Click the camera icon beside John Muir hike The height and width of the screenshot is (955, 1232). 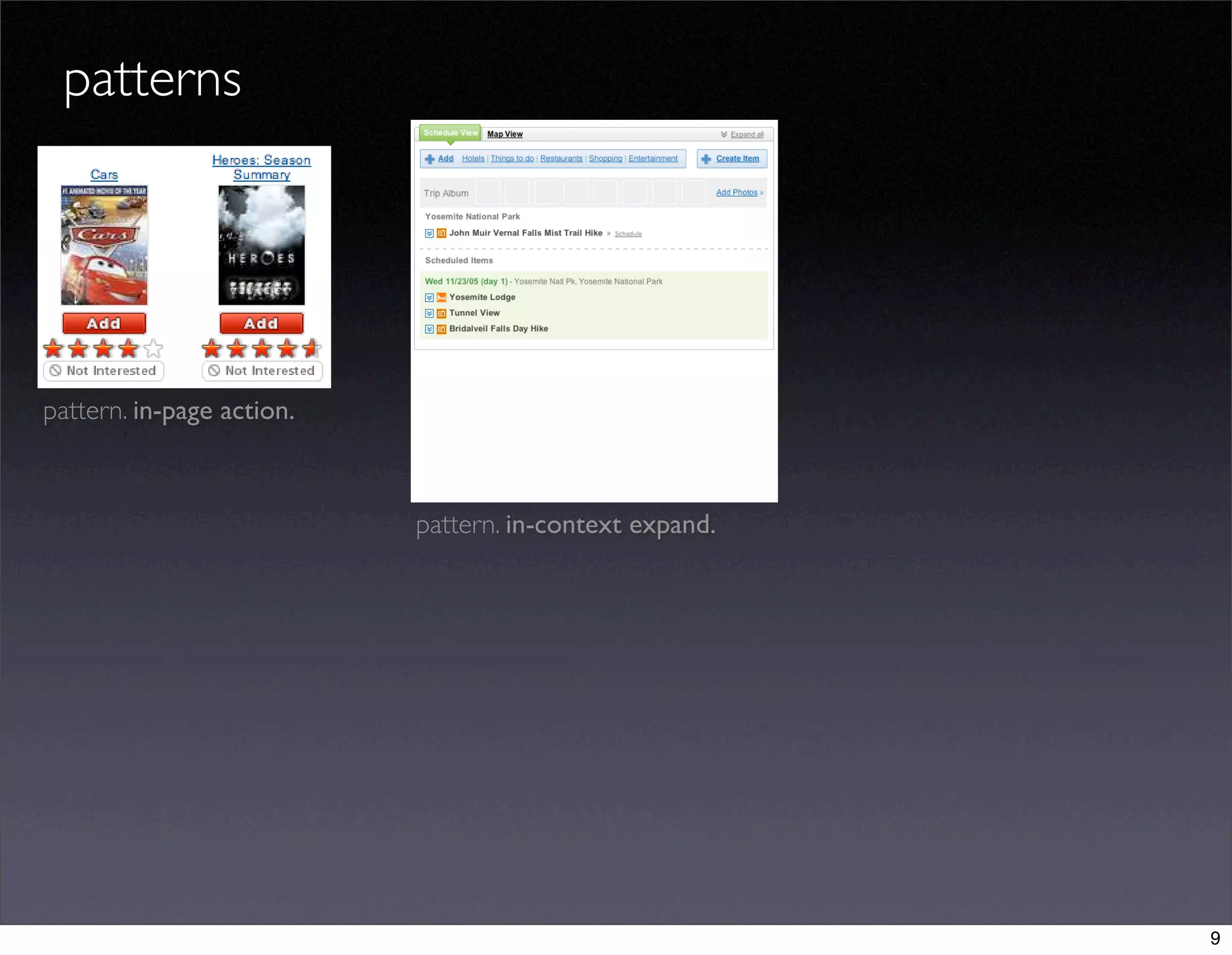(x=442, y=233)
